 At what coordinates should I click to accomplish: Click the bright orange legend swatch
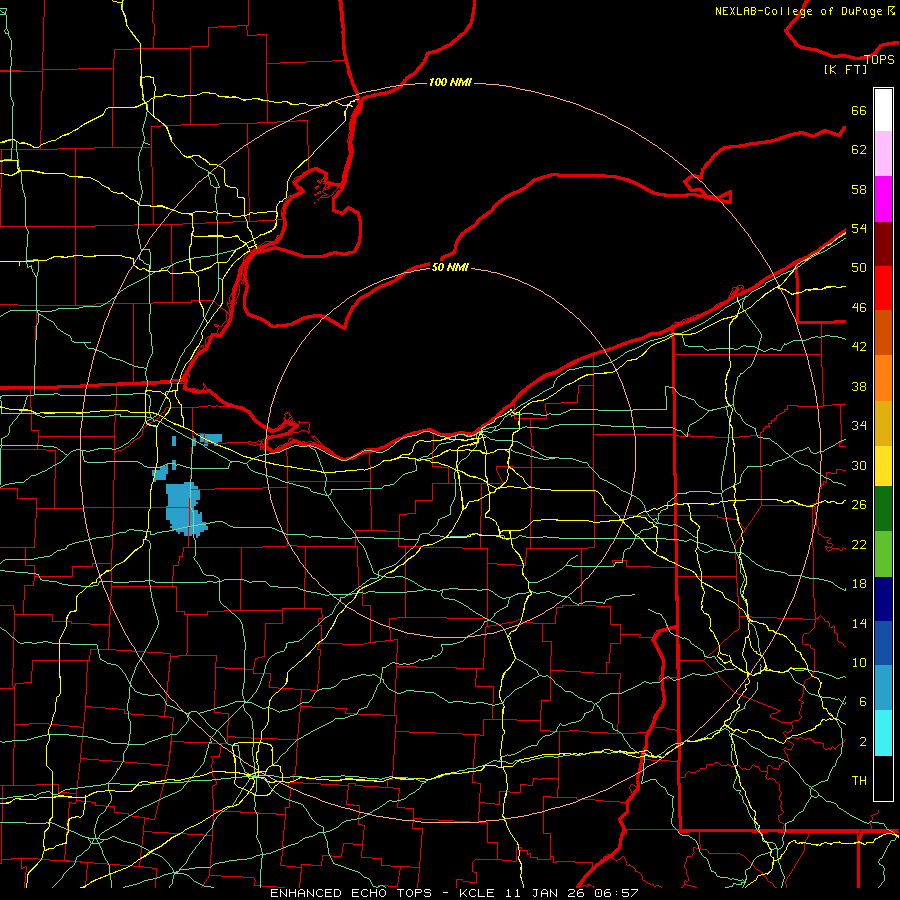click(883, 377)
